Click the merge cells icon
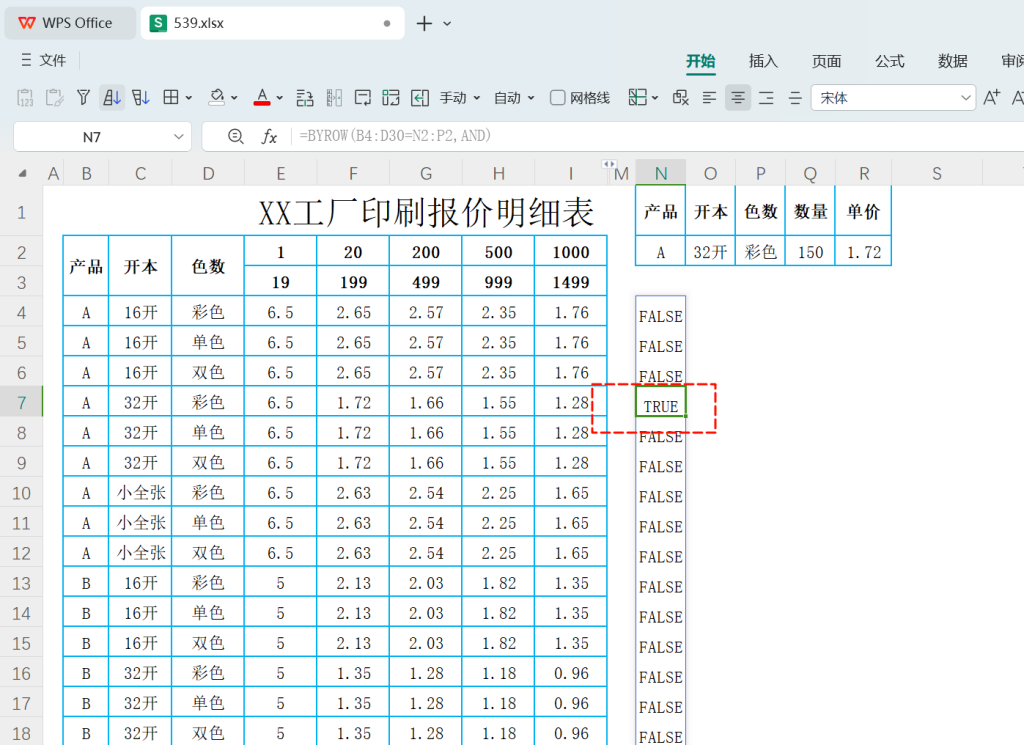Image resolution: width=1024 pixels, height=745 pixels. (x=391, y=98)
